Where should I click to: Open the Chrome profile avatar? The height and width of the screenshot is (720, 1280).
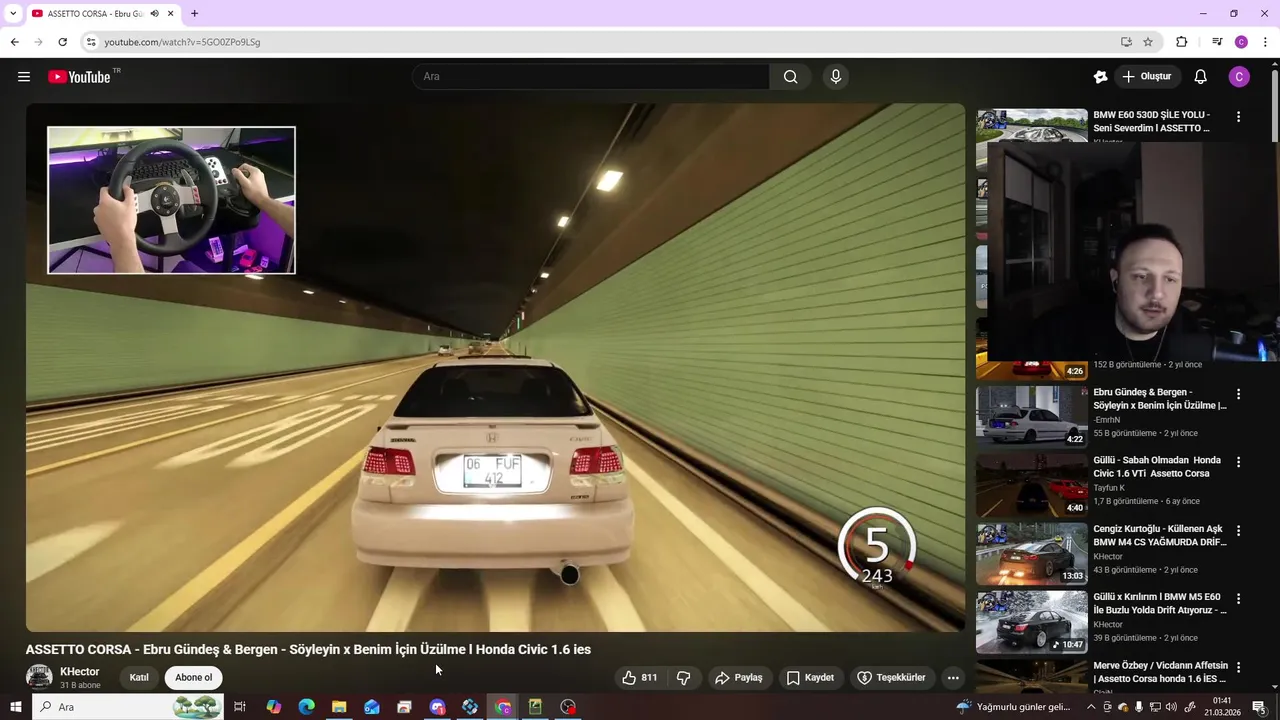(x=1241, y=42)
